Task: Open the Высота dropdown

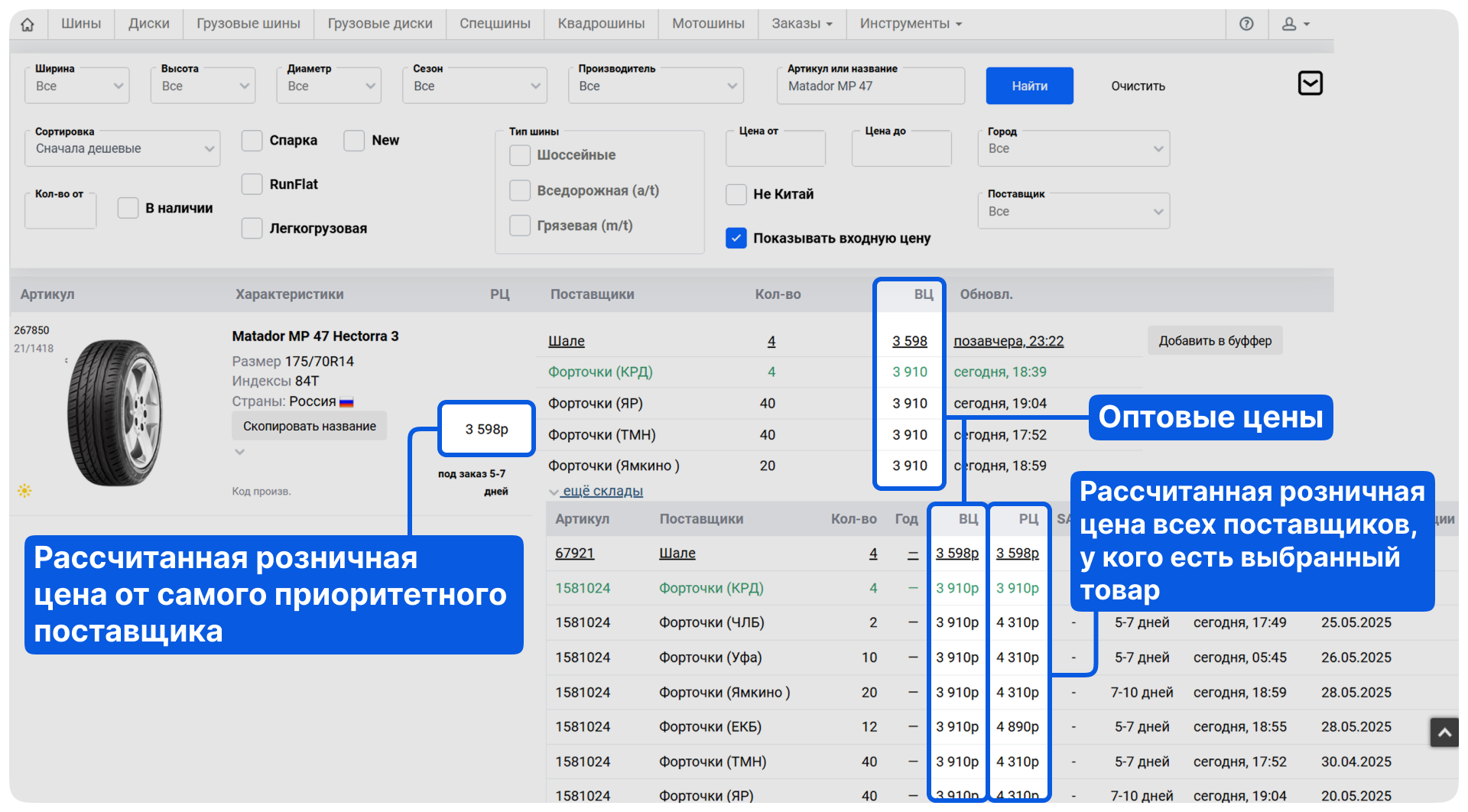Action: pyautogui.click(x=203, y=86)
